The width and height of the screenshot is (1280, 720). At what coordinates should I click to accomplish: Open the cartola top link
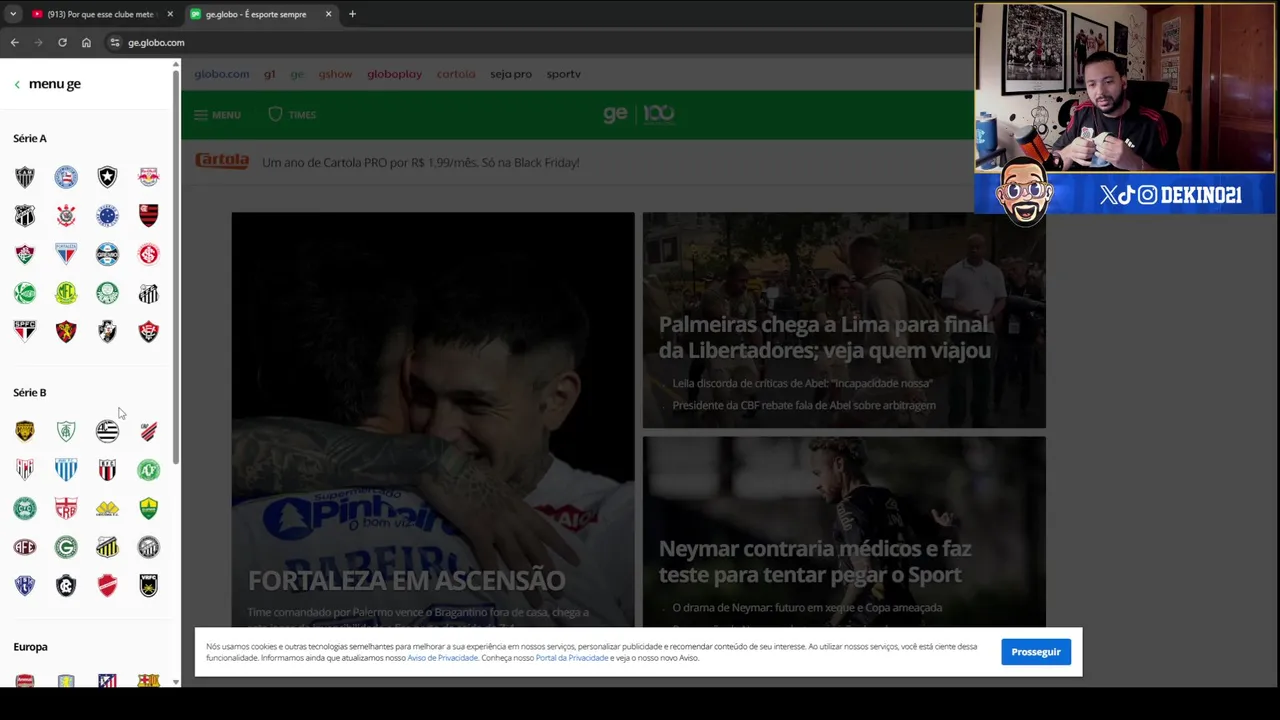[456, 74]
